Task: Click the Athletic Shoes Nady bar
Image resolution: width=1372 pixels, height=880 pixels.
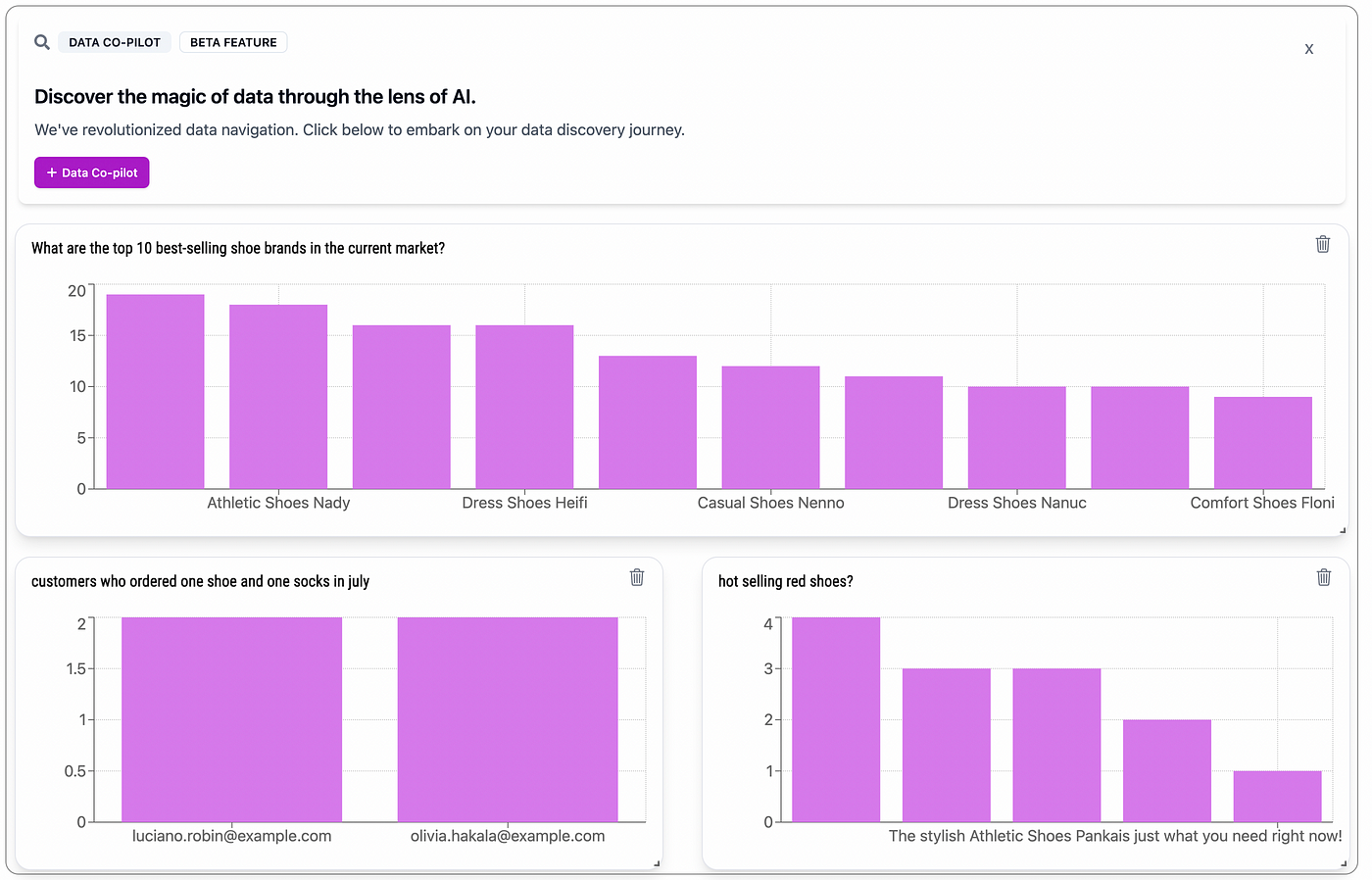Action: click(x=278, y=397)
